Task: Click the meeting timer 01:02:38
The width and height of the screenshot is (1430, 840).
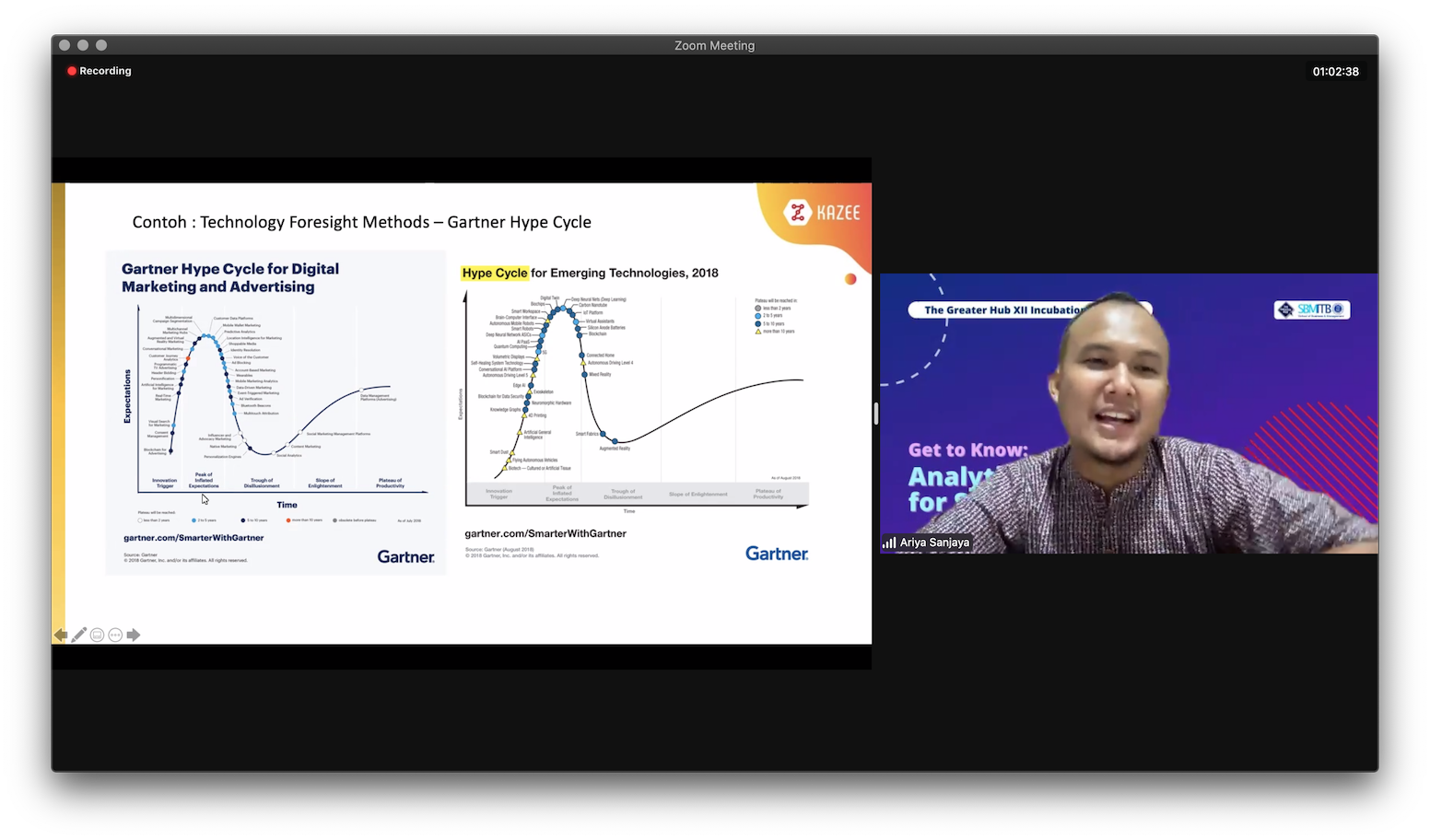Action: (x=1335, y=72)
